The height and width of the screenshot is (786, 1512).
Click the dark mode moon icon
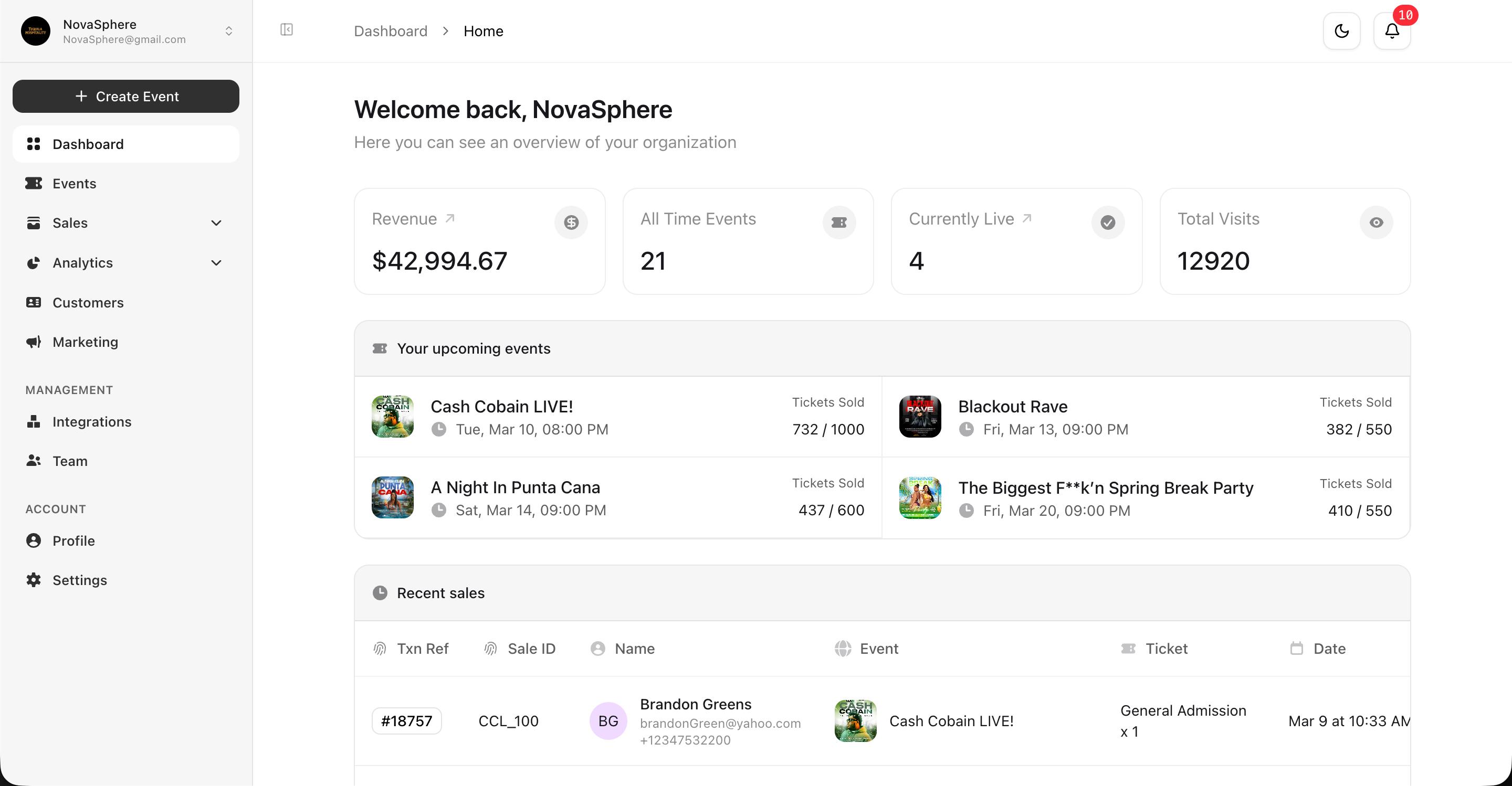[1341, 30]
